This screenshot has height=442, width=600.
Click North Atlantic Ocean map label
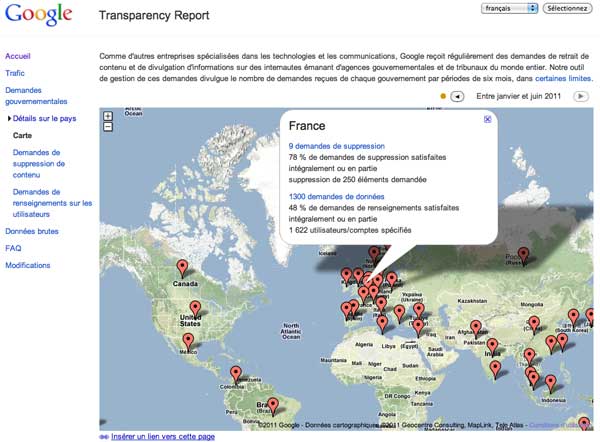point(291,331)
